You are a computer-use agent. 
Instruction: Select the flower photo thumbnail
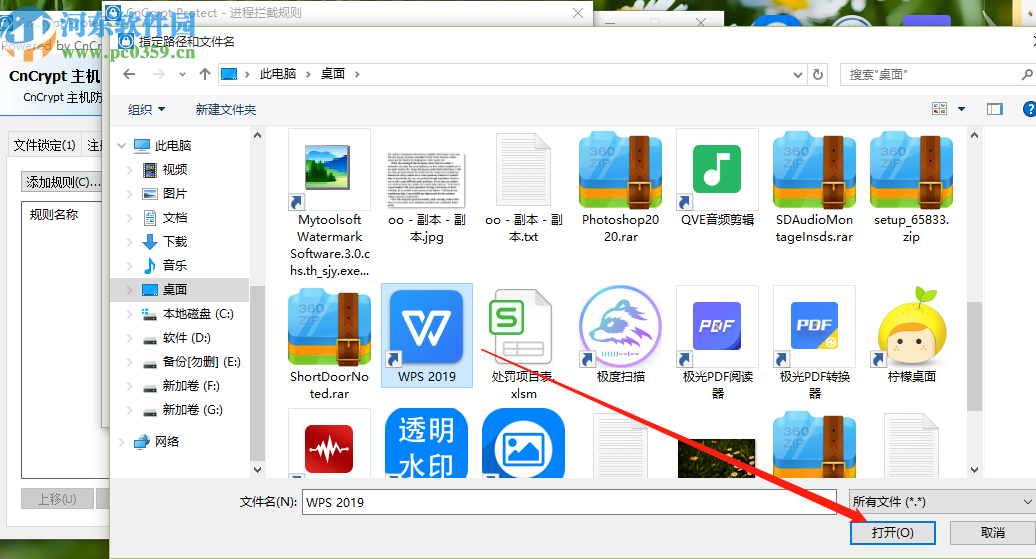tap(716, 457)
